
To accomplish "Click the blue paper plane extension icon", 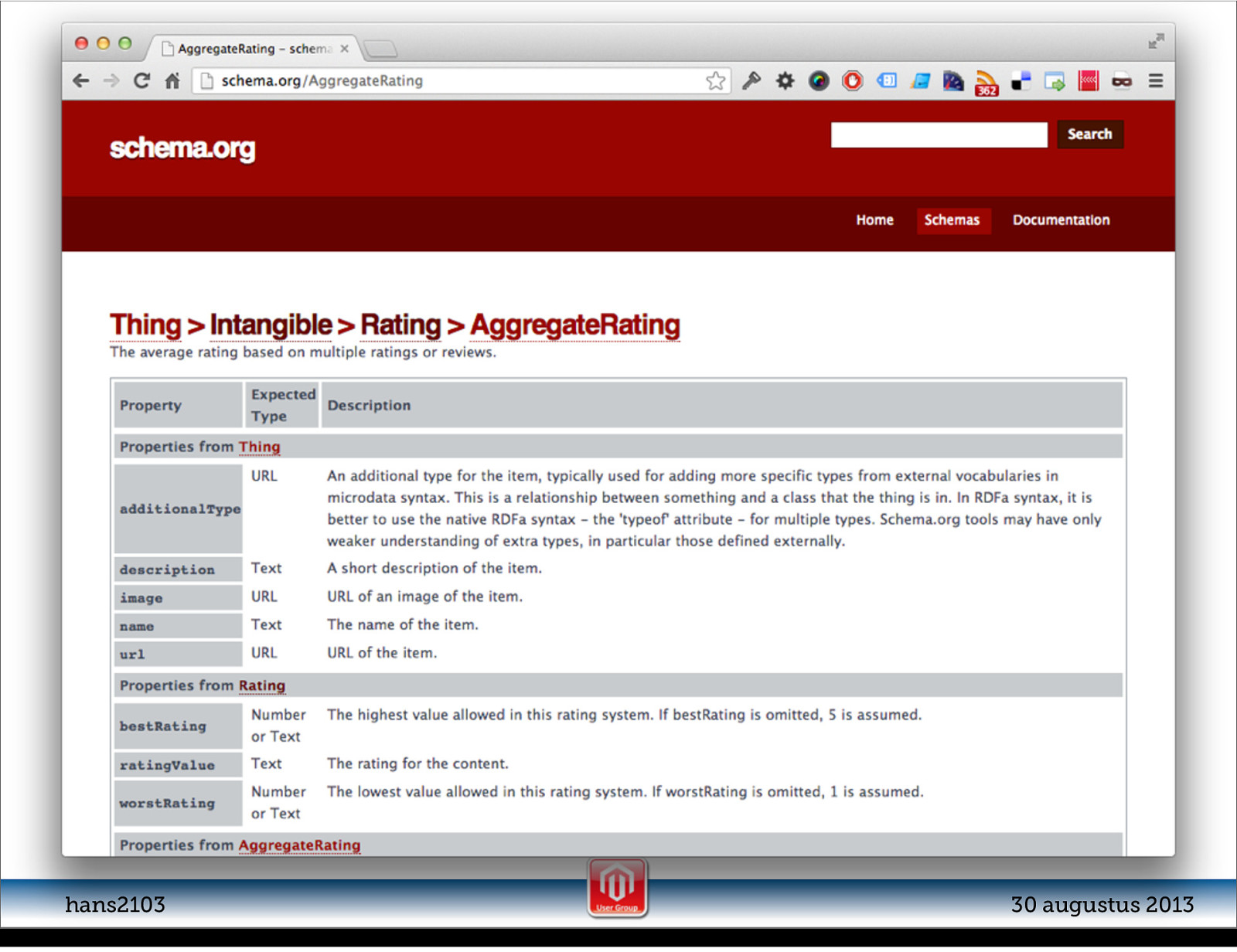I will click(x=920, y=80).
